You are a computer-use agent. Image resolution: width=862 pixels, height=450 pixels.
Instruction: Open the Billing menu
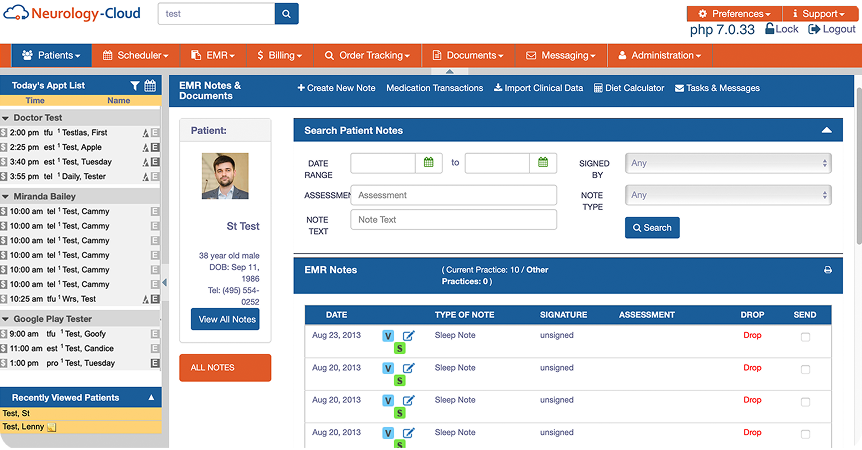[279, 55]
